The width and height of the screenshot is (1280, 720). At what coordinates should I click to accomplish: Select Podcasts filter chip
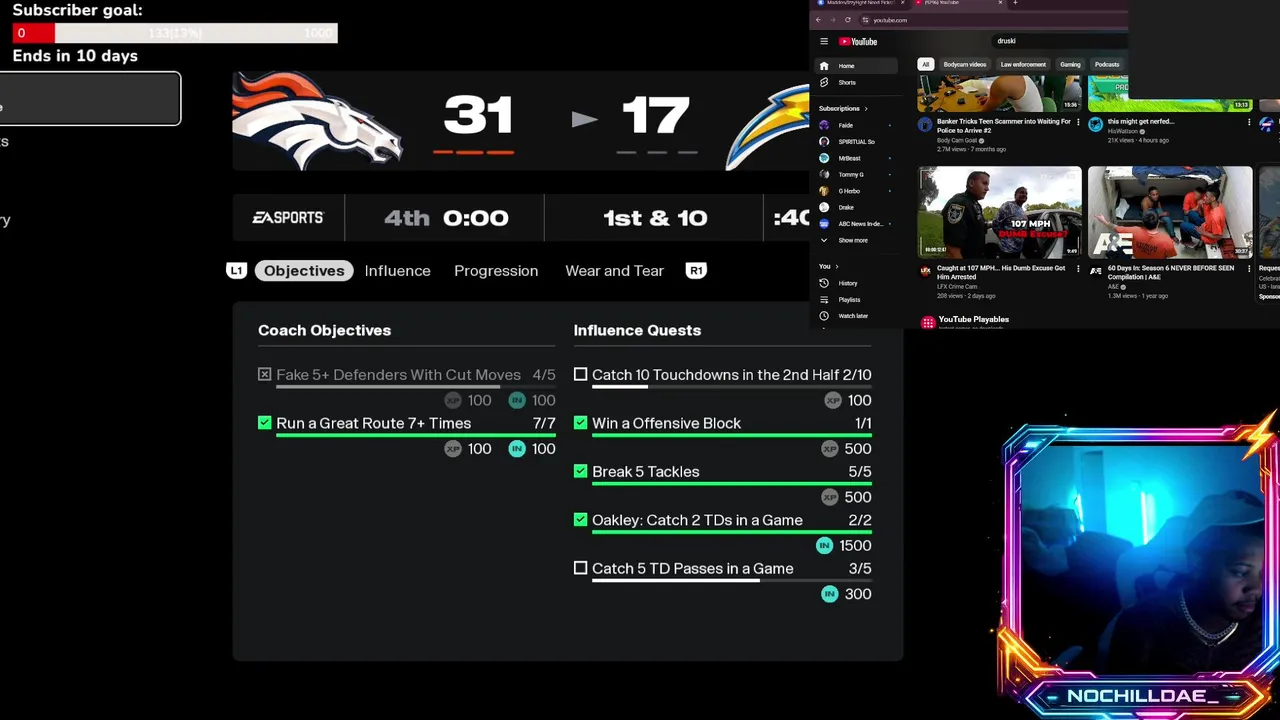(1107, 65)
